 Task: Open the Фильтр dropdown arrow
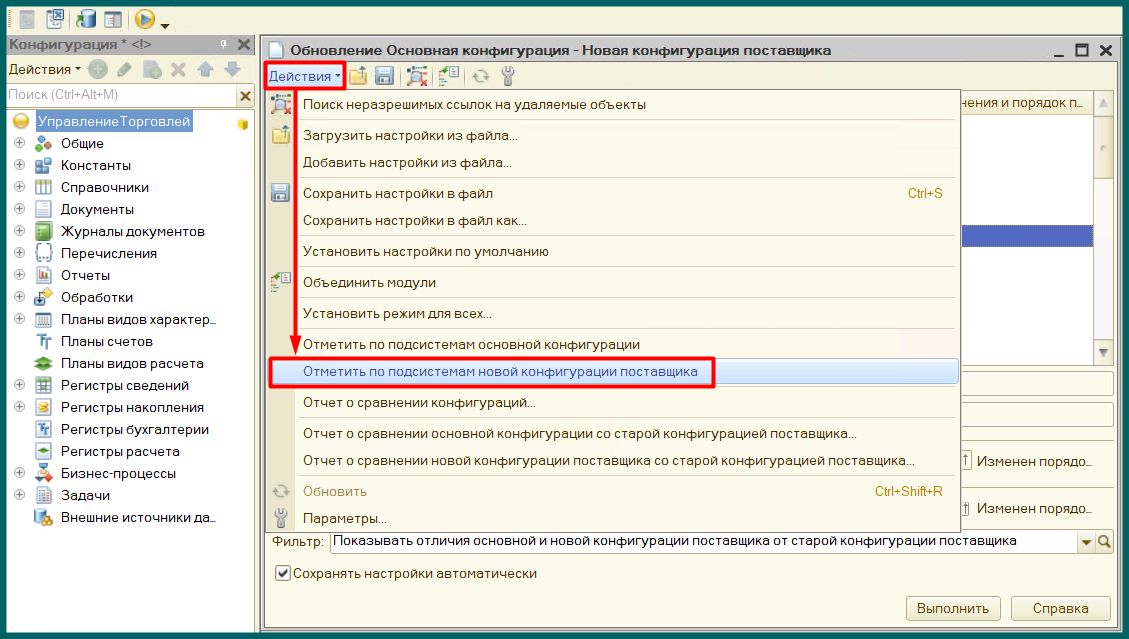tap(1086, 542)
